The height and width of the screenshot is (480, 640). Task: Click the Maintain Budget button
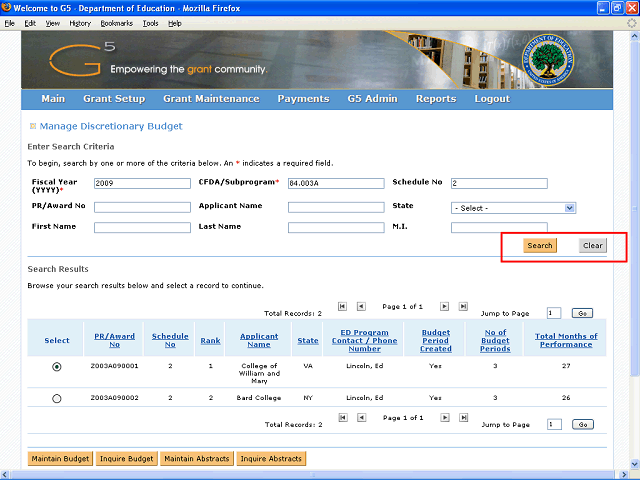tap(60, 459)
